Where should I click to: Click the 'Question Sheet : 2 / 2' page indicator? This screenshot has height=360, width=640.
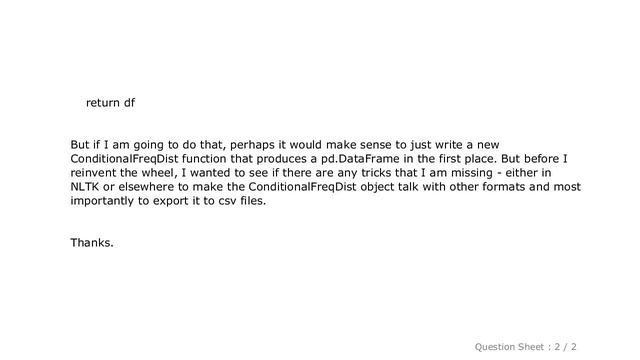(525, 347)
